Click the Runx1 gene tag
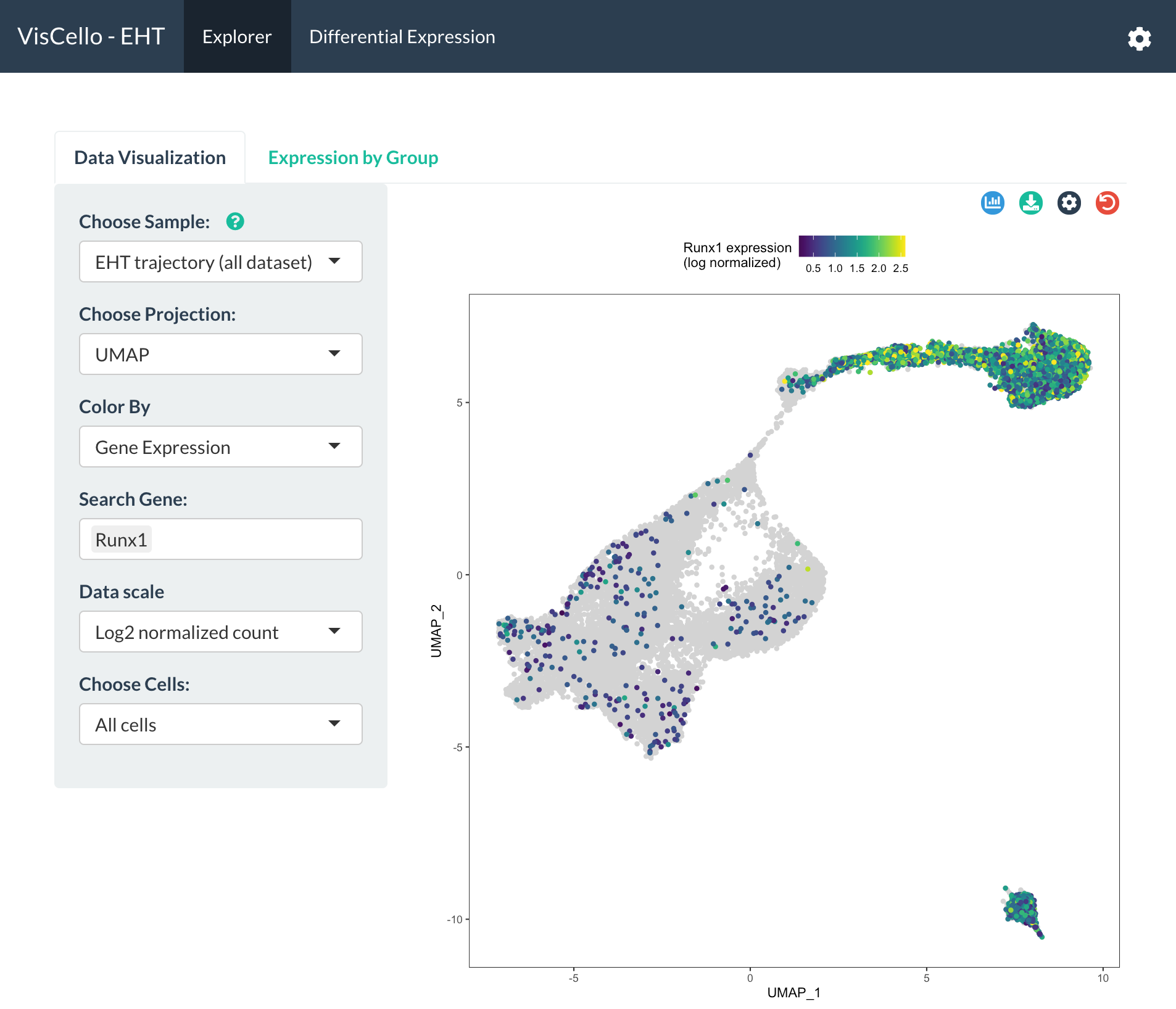 point(121,540)
